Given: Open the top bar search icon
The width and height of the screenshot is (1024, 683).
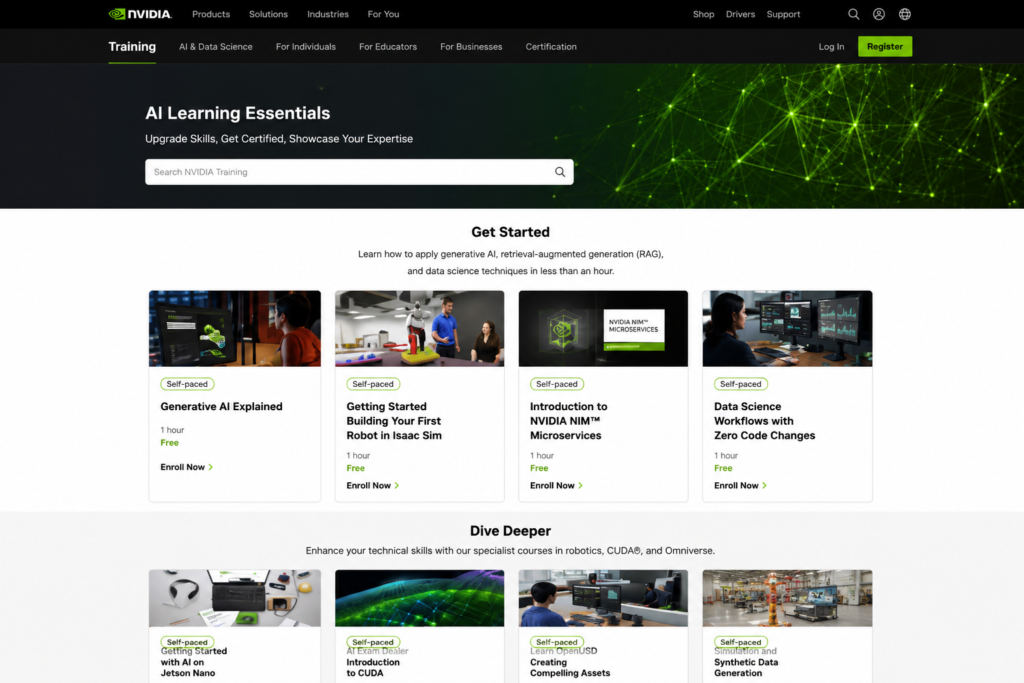Looking at the screenshot, I should [x=853, y=14].
